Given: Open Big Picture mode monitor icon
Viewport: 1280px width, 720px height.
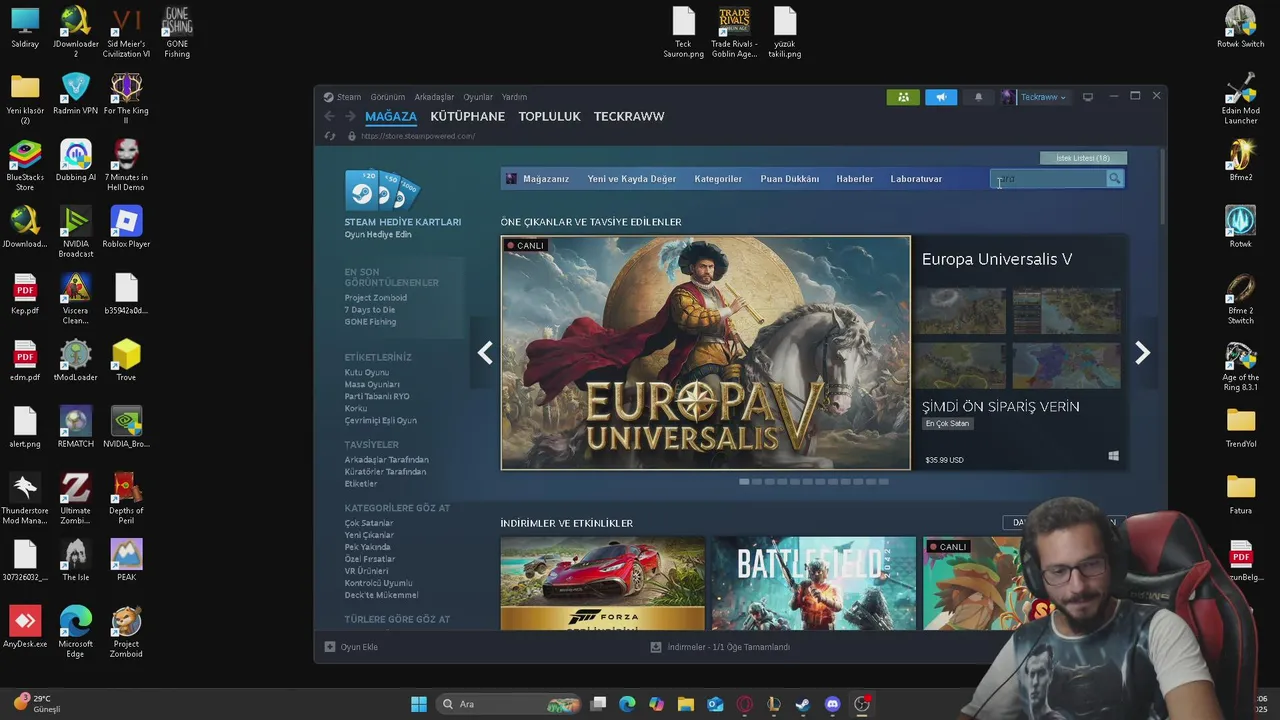Looking at the screenshot, I should (x=1088, y=97).
